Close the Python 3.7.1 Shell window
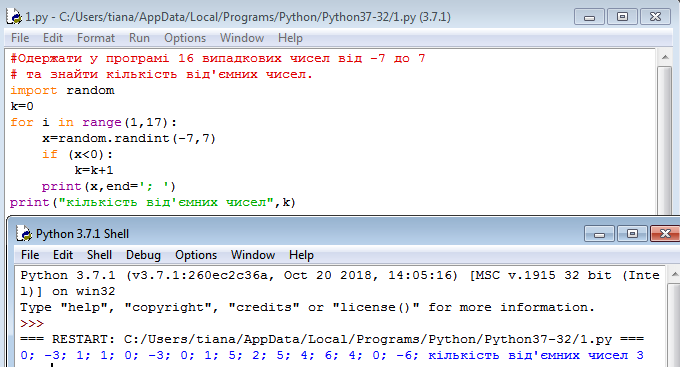This screenshot has width=680, height=367. 665,234
